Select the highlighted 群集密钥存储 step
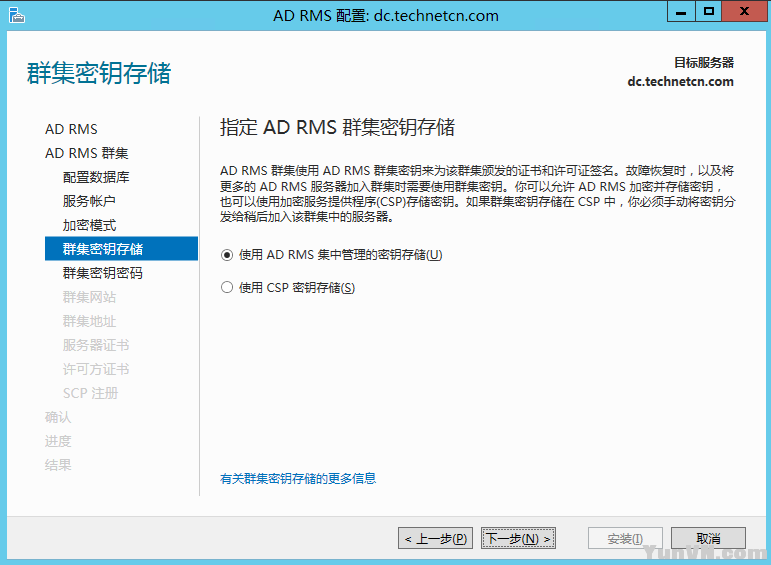Image resolution: width=771 pixels, height=565 pixels. click(x=121, y=248)
